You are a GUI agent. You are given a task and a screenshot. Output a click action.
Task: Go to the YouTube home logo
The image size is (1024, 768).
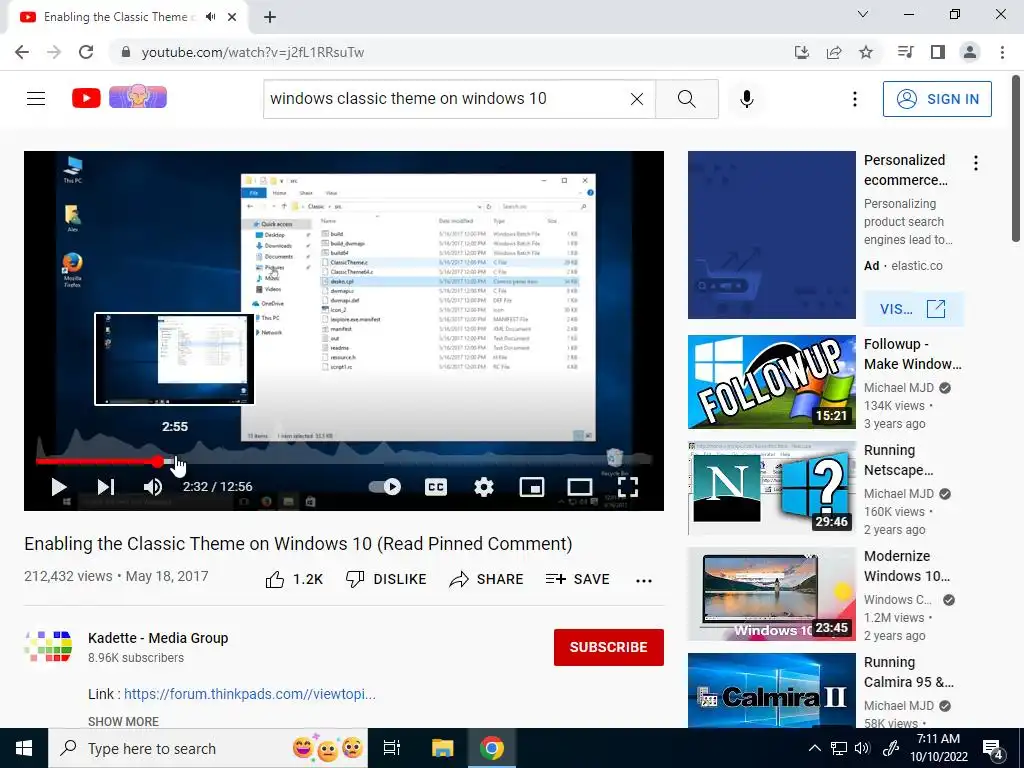tap(86, 98)
